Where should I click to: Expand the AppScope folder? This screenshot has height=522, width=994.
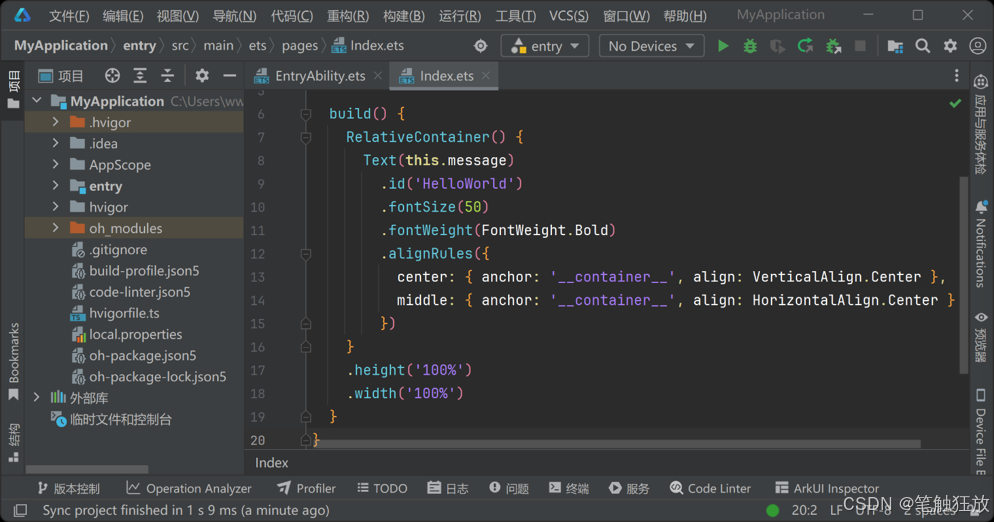pyautogui.click(x=56, y=164)
